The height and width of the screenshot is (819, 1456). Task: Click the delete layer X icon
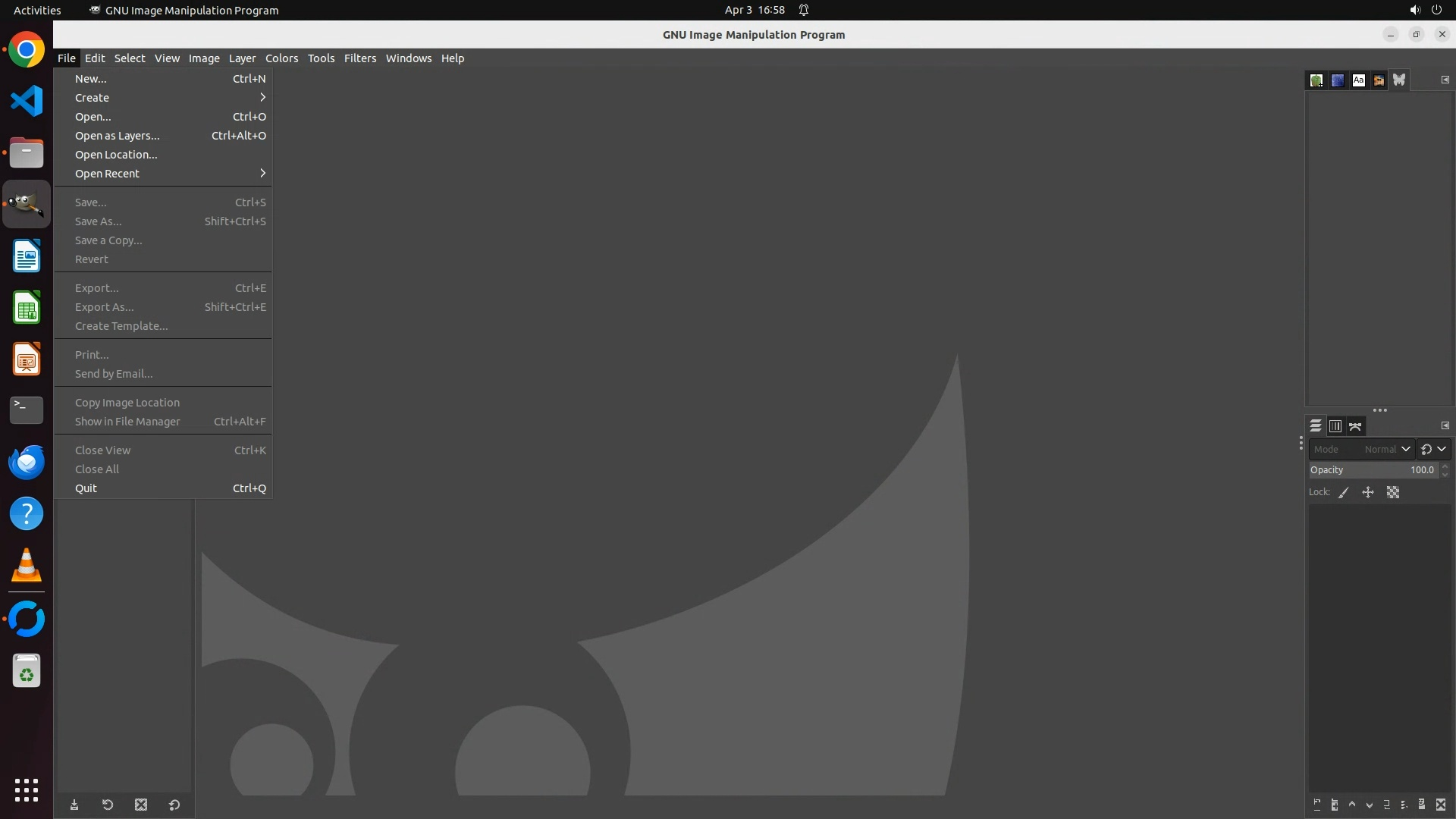[x=1441, y=805]
